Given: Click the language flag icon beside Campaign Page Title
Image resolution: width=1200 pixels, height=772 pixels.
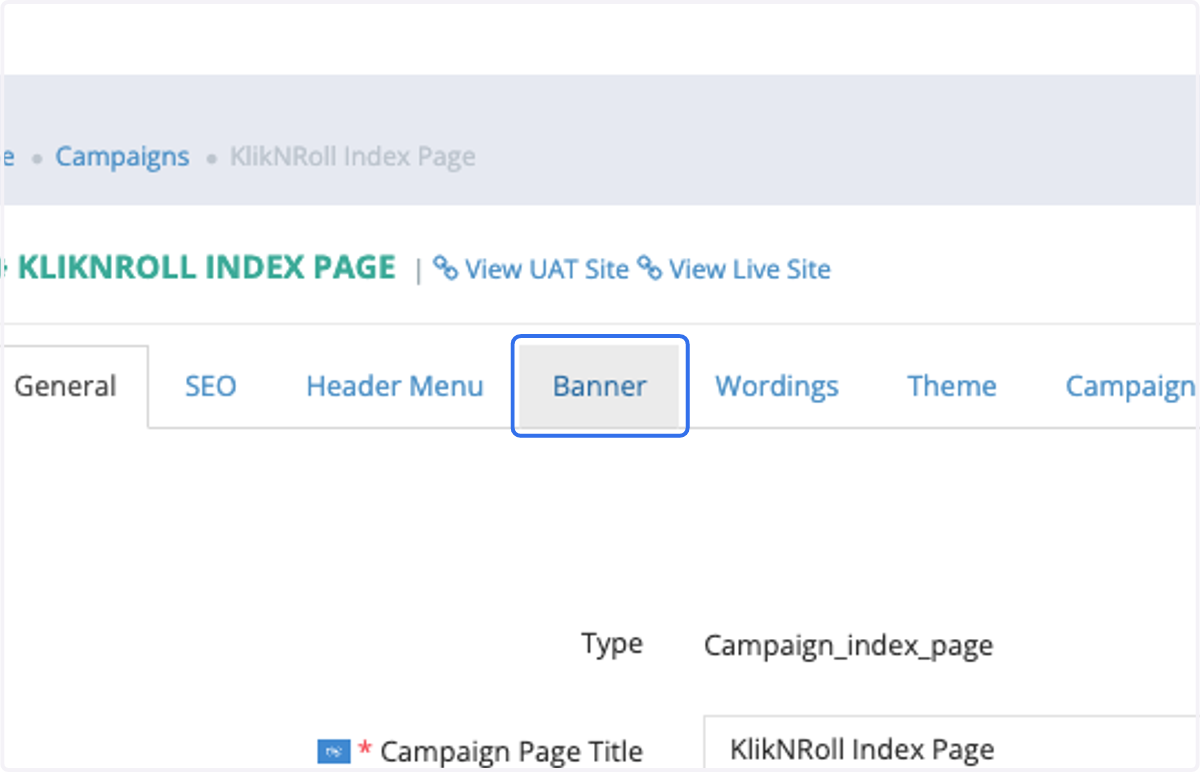Looking at the screenshot, I should (334, 750).
